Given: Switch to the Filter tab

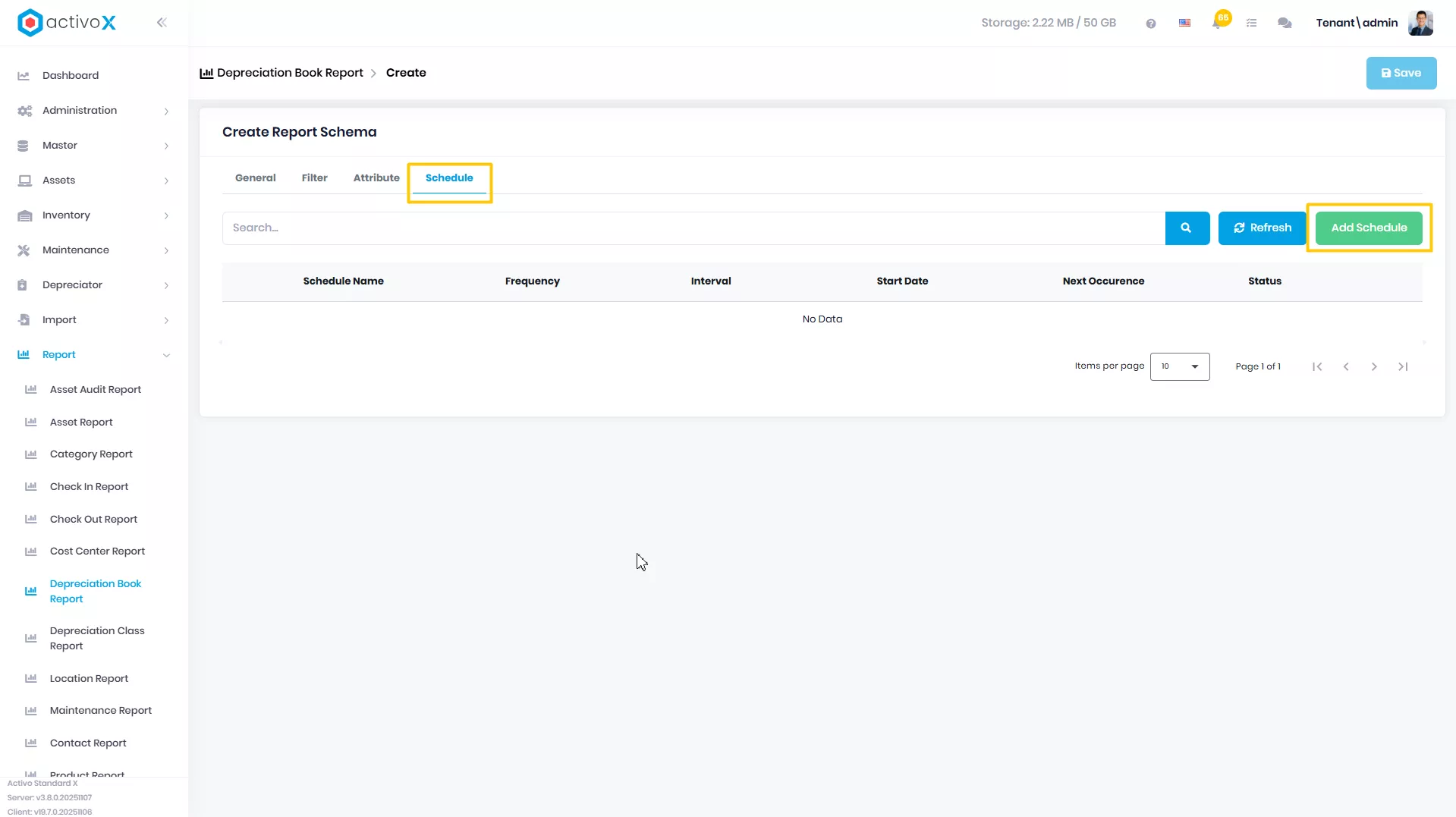Looking at the screenshot, I should pyautogui.click(x=314, y=178).
